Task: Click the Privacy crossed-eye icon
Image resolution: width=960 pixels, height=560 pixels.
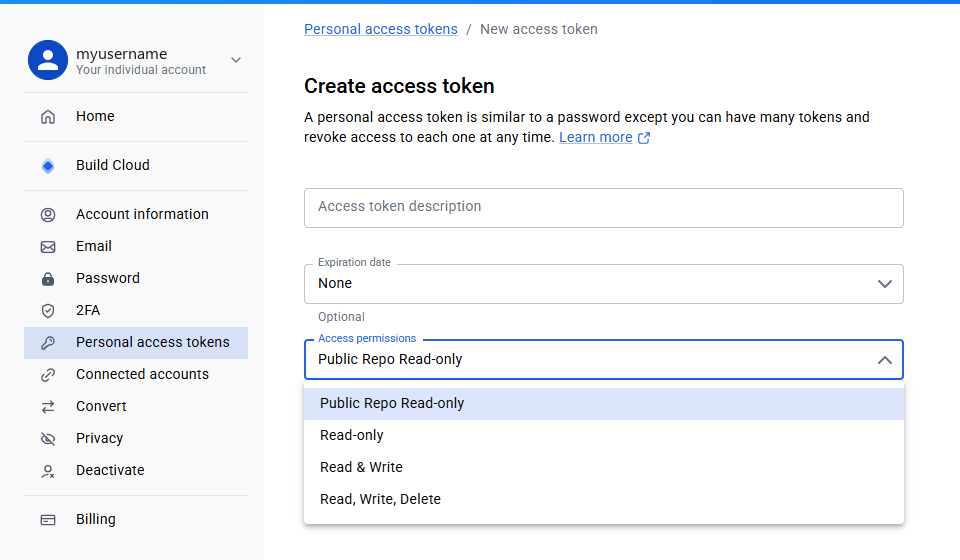Action: pyautogui.click(x=48, y=439)
